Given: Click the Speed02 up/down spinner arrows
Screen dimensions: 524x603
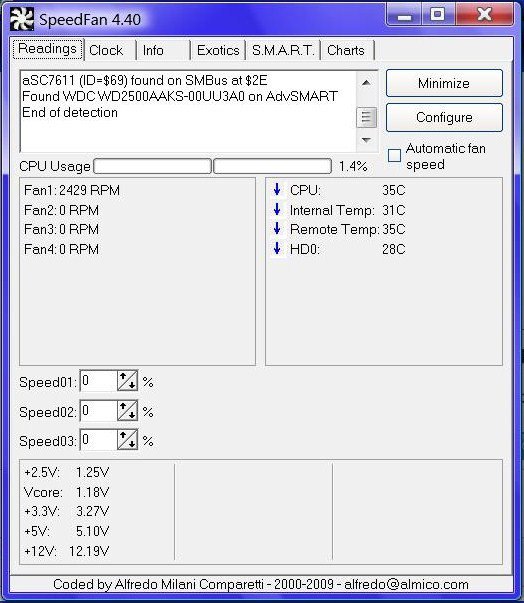Looking at the screenshot, I should click(x=127, y=410).
